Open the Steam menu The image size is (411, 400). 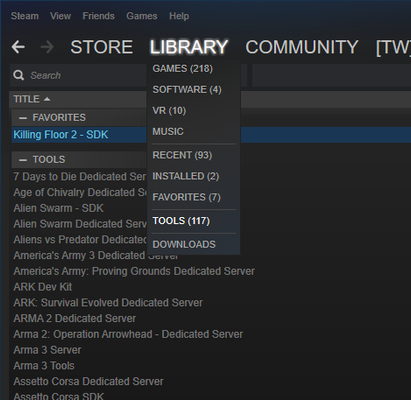25,16
